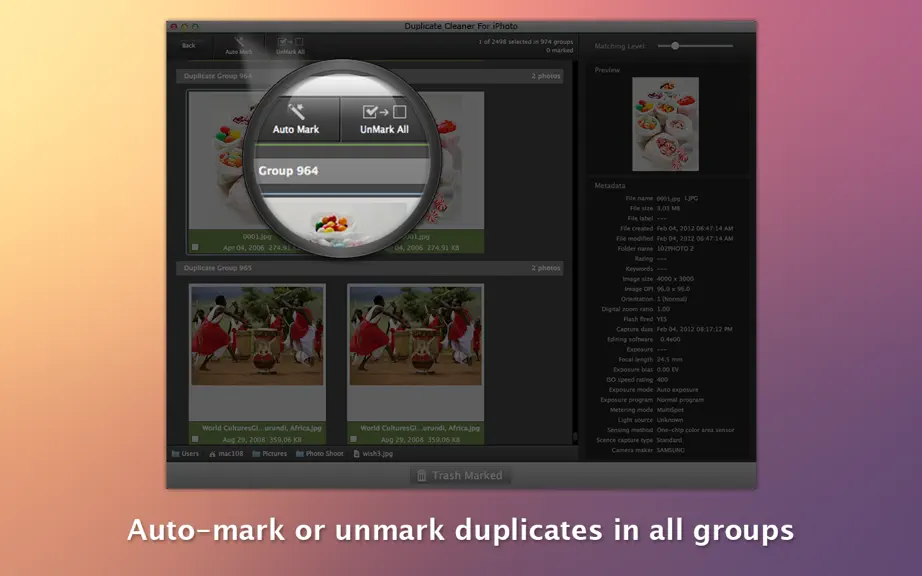Viewport: 922px width, 576px height.
Task: Click the Duplicate Group 964 header label
Action: (x=218, y=76)
